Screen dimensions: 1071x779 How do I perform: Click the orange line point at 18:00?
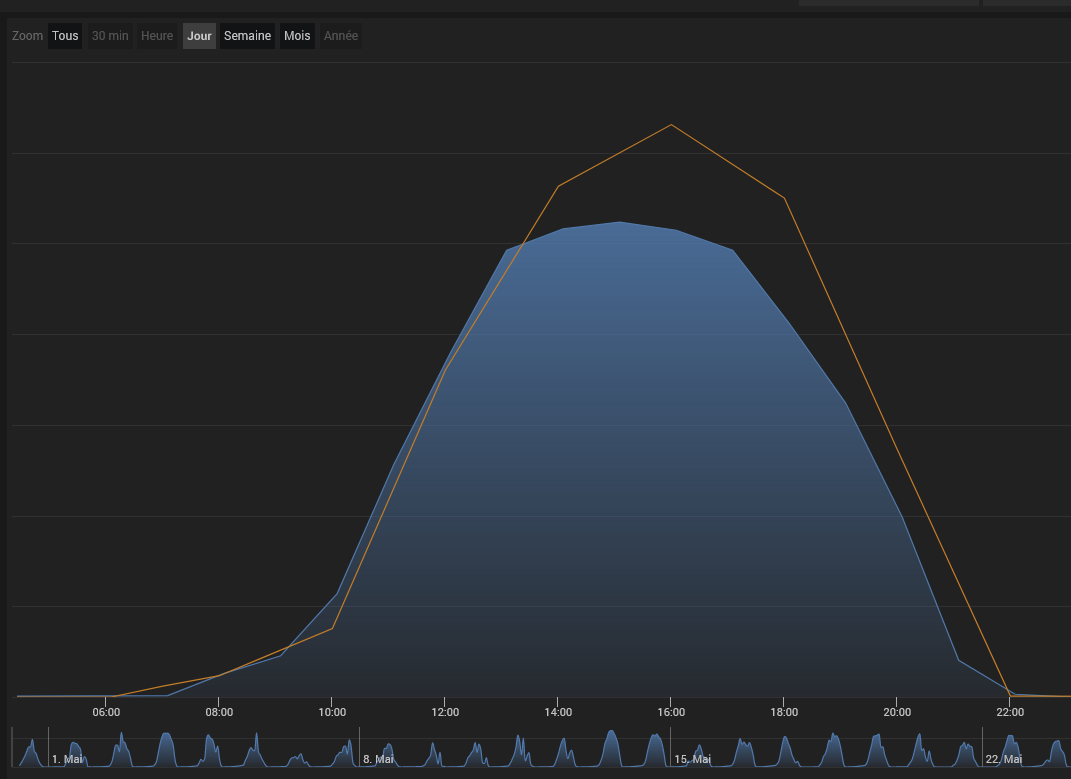[x=785, y=198]
